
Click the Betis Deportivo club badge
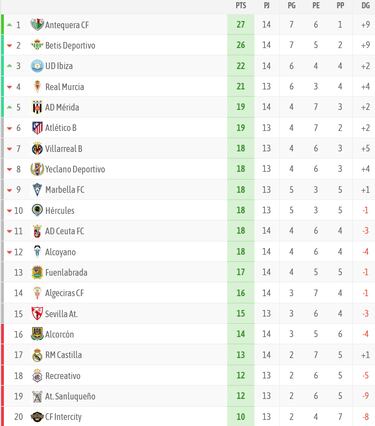tap(37, 45)
